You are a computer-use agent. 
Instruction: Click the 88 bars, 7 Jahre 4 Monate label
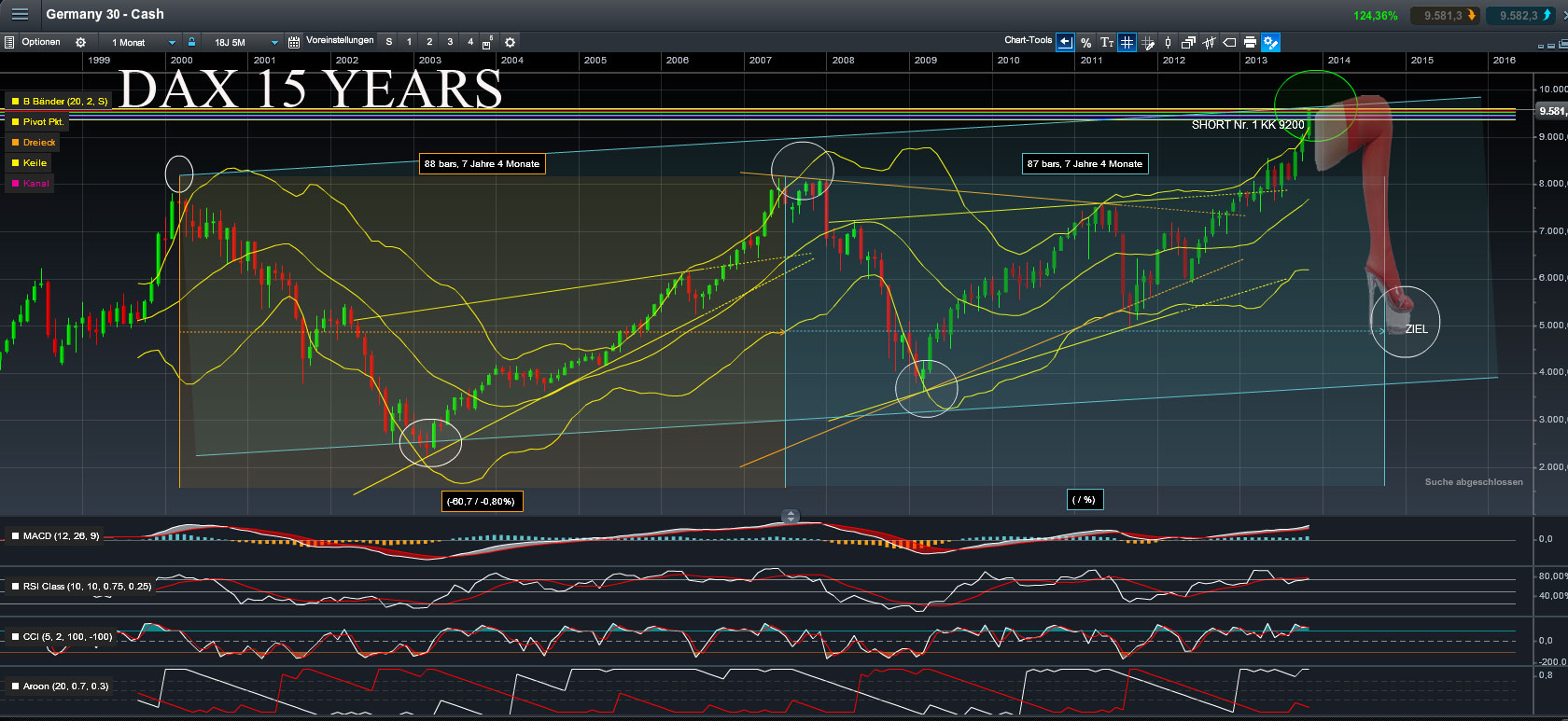[x=482, y=163]
